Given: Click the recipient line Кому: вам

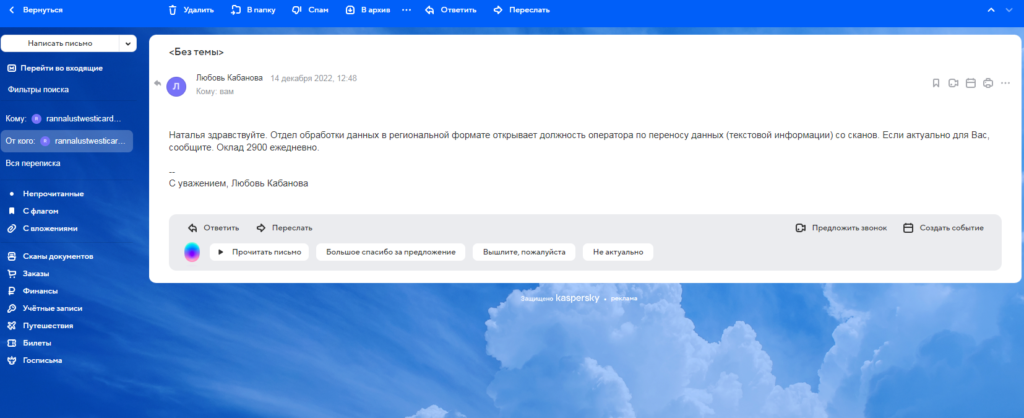Looking at the screenshot, I should click(x=215, y=91).
